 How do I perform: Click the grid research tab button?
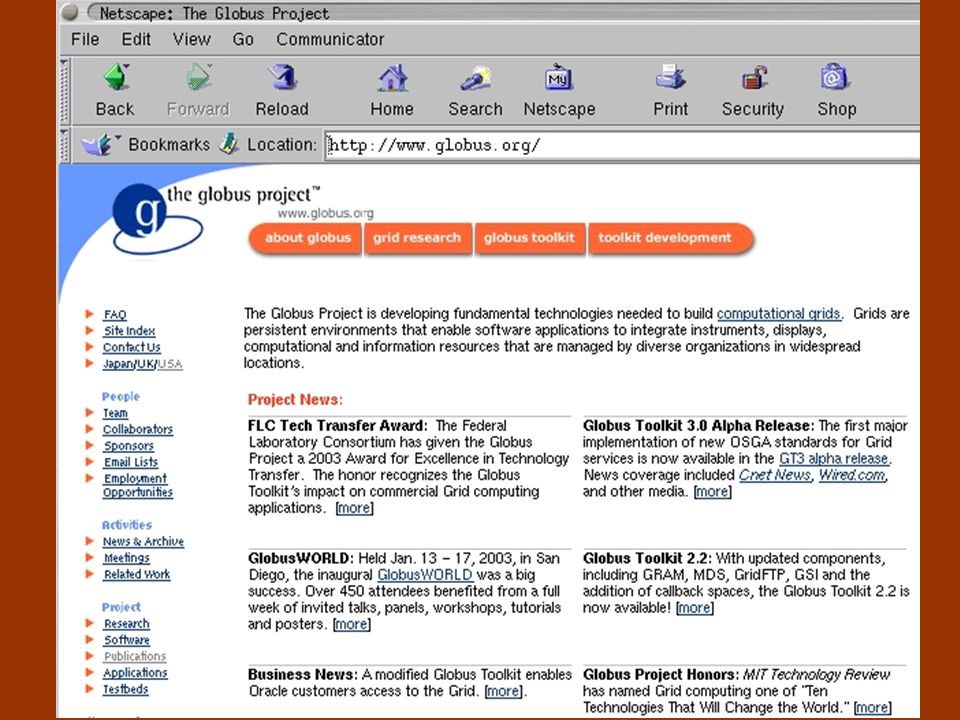(418, 238)
